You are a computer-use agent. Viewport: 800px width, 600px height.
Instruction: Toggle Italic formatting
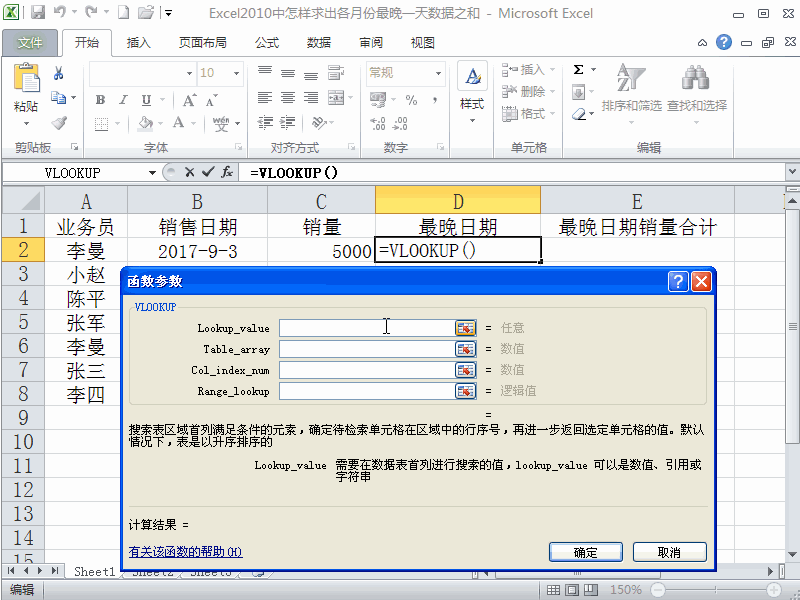(x=123, y=100)
